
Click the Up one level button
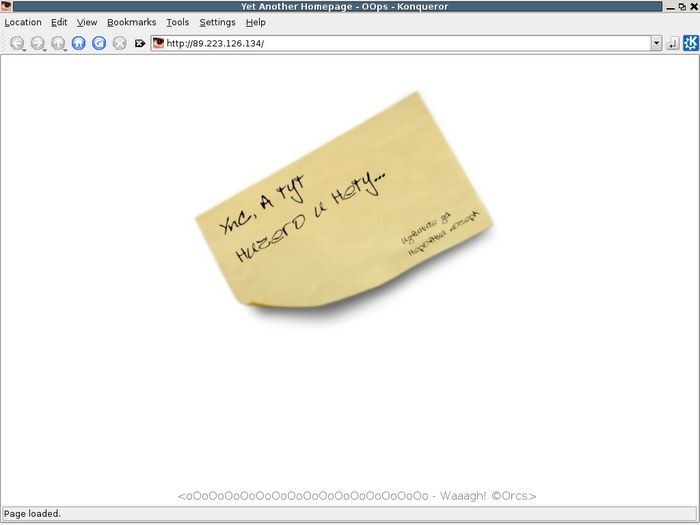coord(58,44)
